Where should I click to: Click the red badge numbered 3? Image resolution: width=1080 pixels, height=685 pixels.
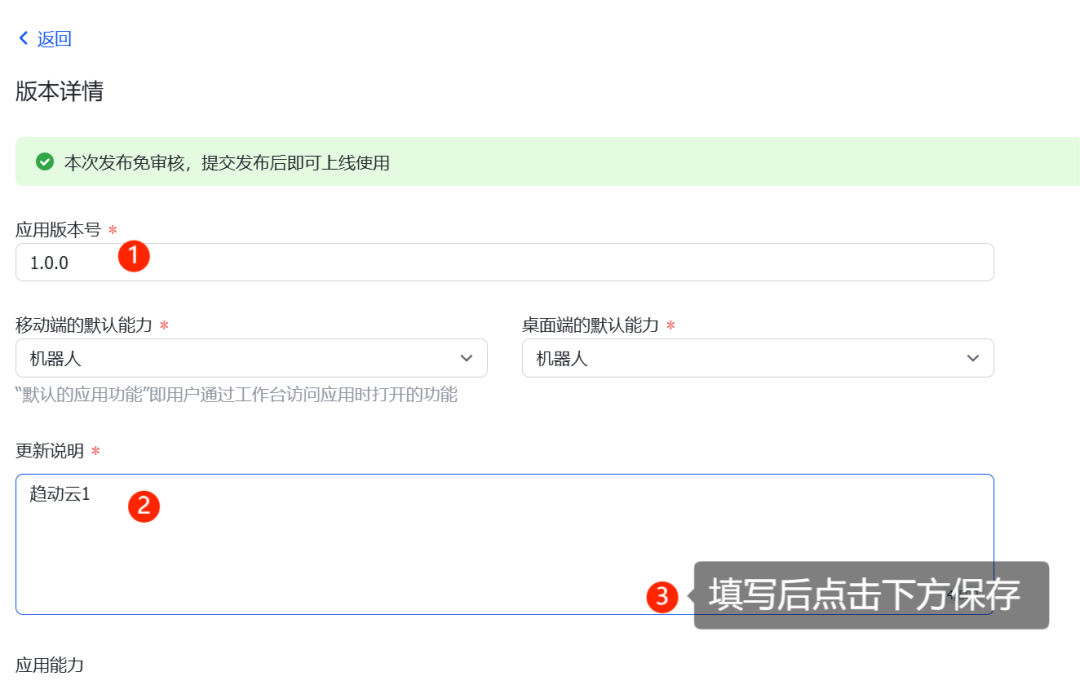coord(664,595)
